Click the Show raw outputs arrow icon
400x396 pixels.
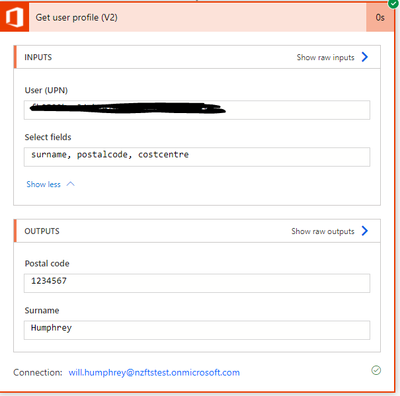365,231
